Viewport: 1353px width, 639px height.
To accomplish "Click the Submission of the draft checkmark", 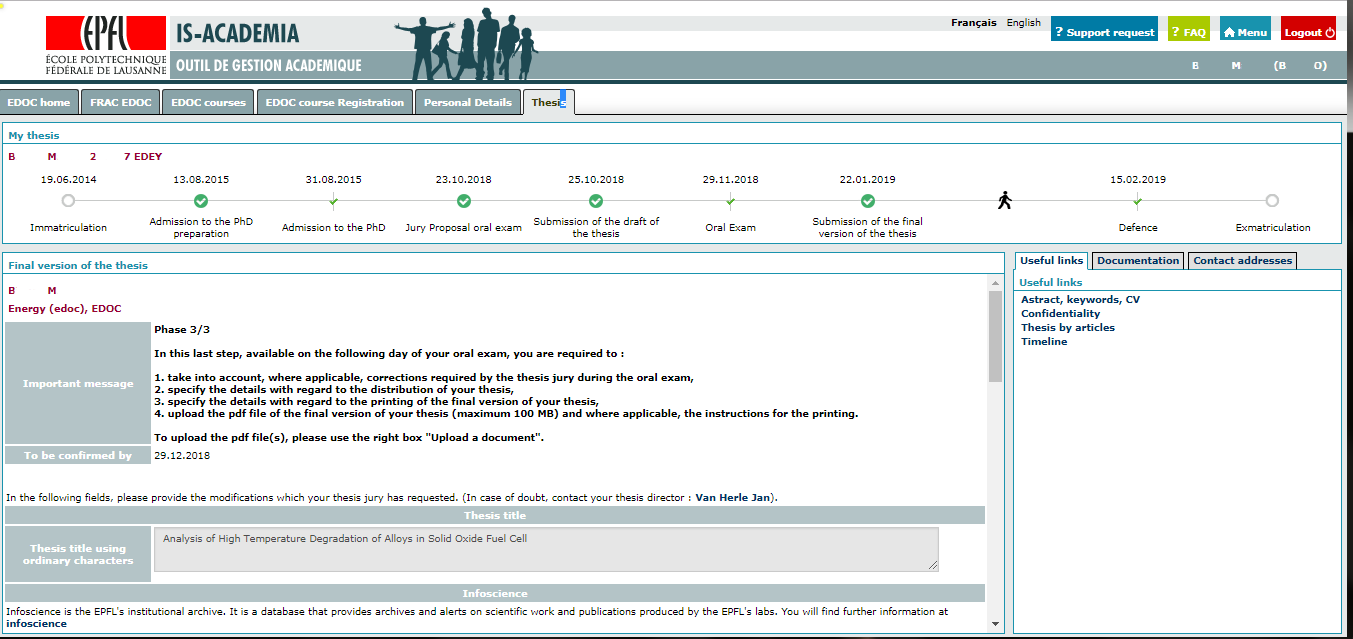I will pyautogui.click(x=596, y=200).
